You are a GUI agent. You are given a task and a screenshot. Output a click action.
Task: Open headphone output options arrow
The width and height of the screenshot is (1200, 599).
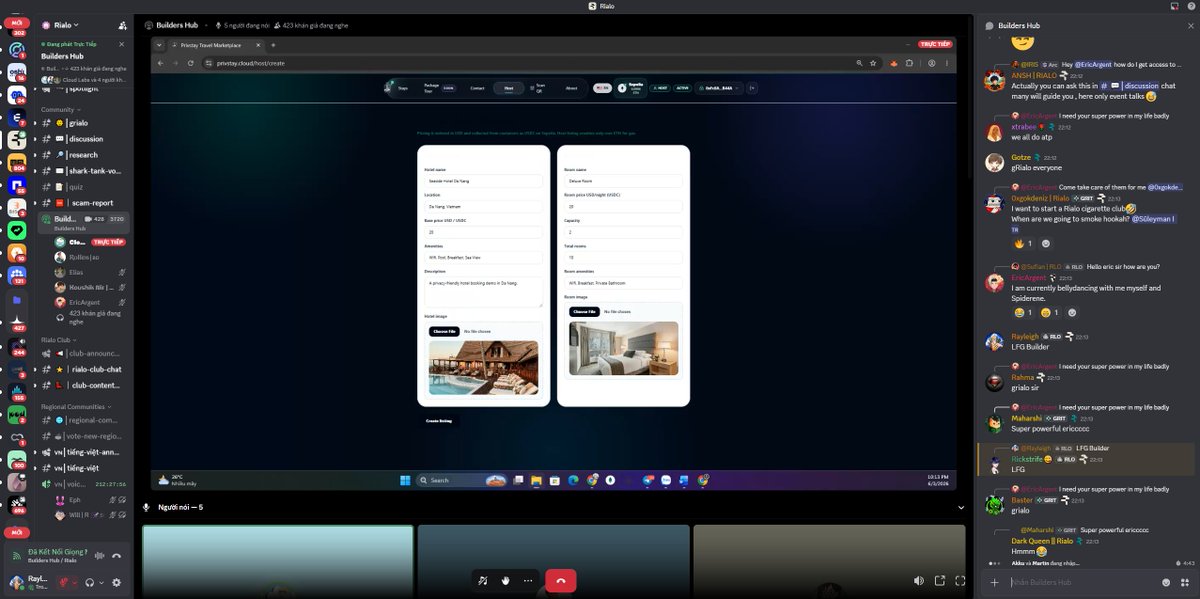pyautogui.click(x=101, y=582)
